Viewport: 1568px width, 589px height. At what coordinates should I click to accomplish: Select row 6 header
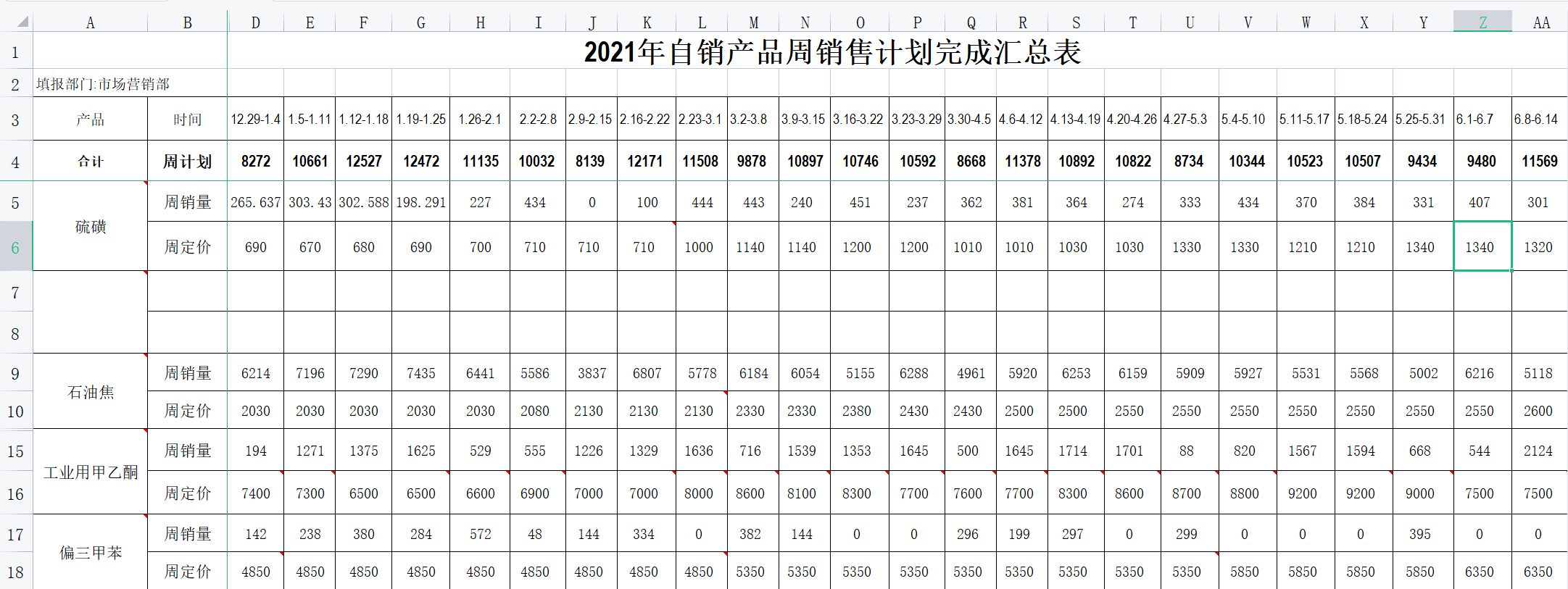tap(16, 247)
